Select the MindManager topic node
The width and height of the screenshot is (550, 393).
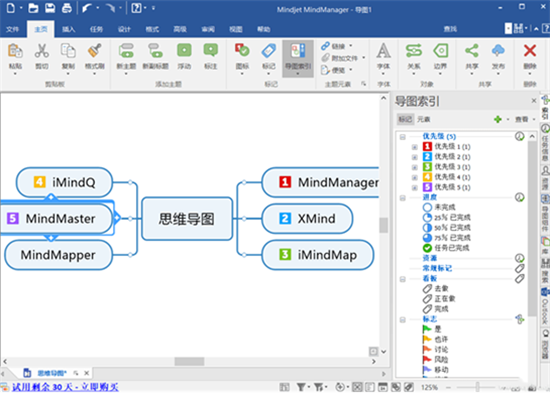[x=320, y=182]
